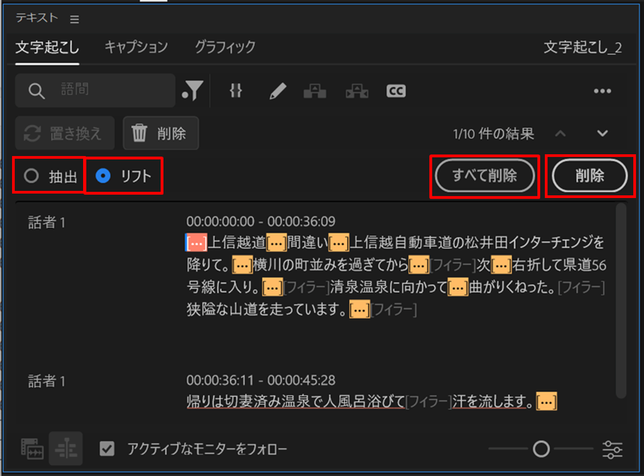Click pause marker after 向かって
Screen dimensions: 644x476
tap(458, 287)
